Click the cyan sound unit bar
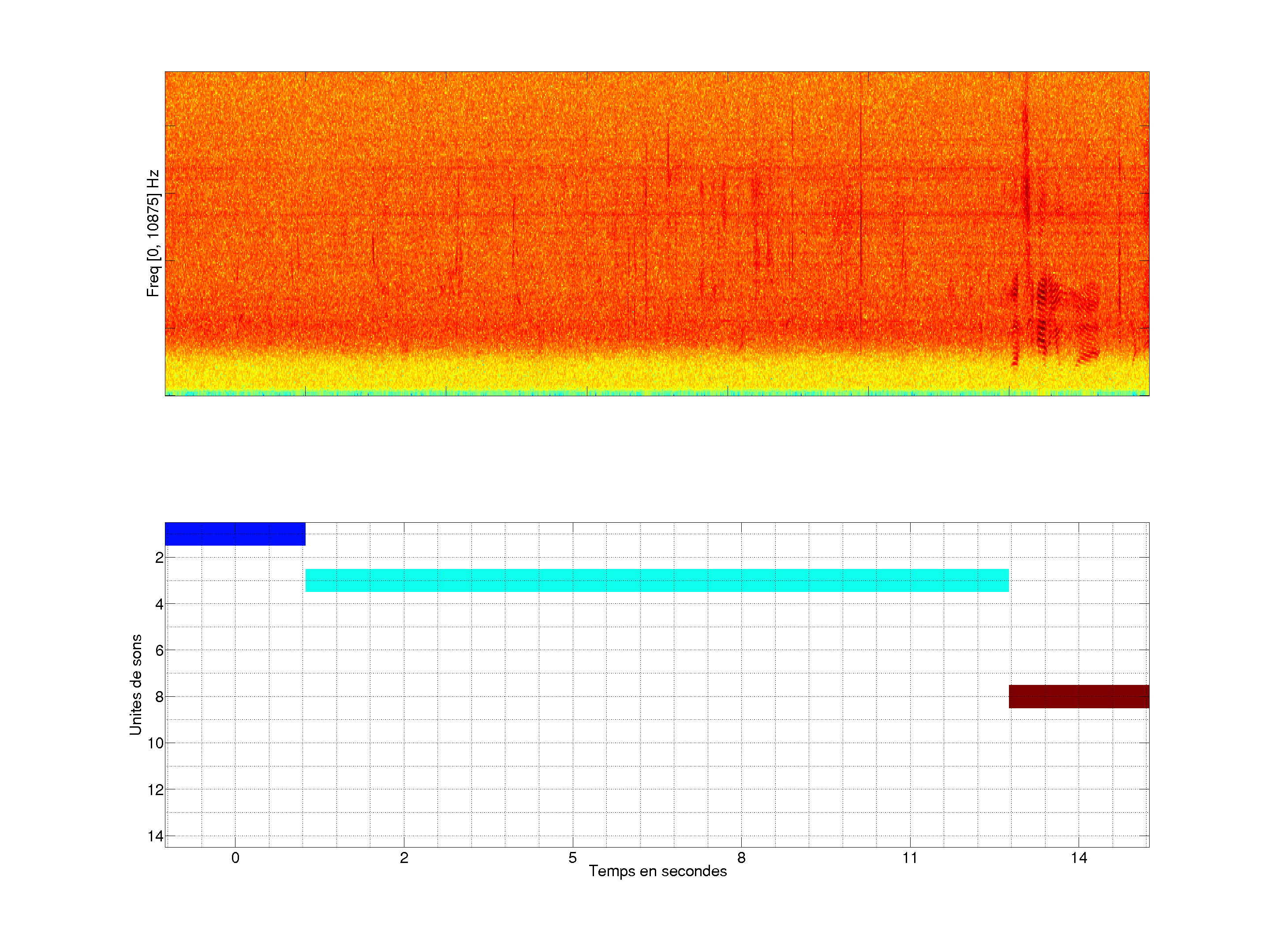 click(657, 580)
